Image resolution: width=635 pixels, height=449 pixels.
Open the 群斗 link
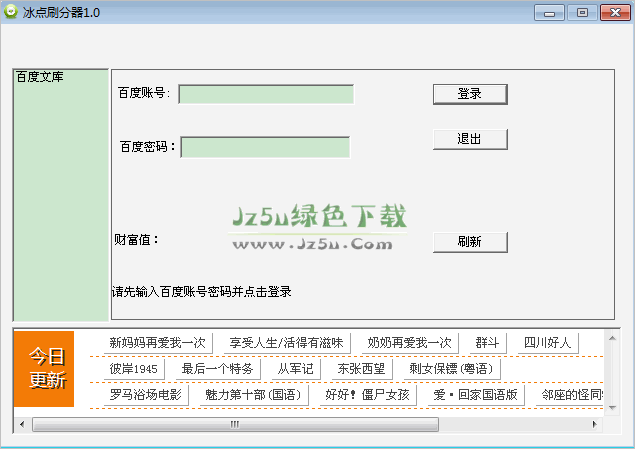[487, 343]
